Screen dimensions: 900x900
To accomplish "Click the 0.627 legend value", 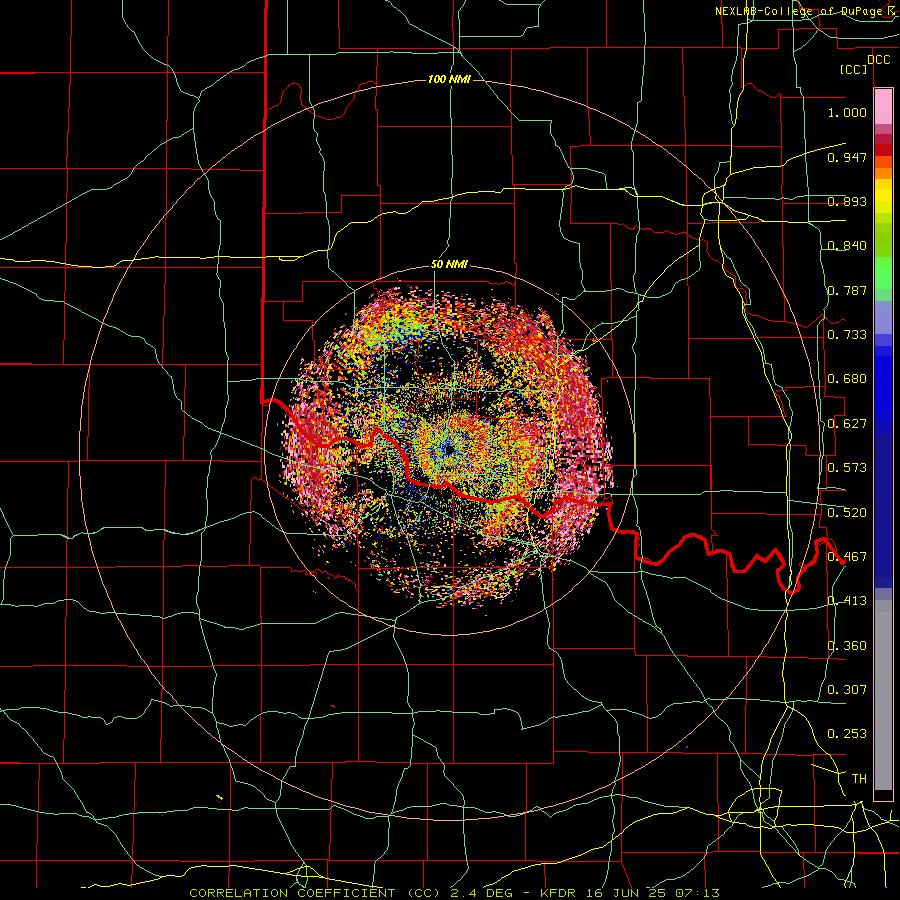I will tap(847, 424).
